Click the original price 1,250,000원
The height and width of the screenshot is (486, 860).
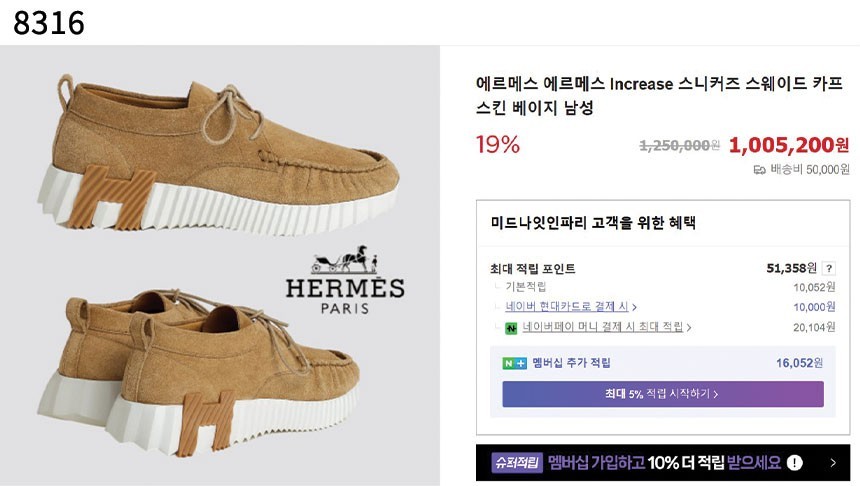[679, 145]
